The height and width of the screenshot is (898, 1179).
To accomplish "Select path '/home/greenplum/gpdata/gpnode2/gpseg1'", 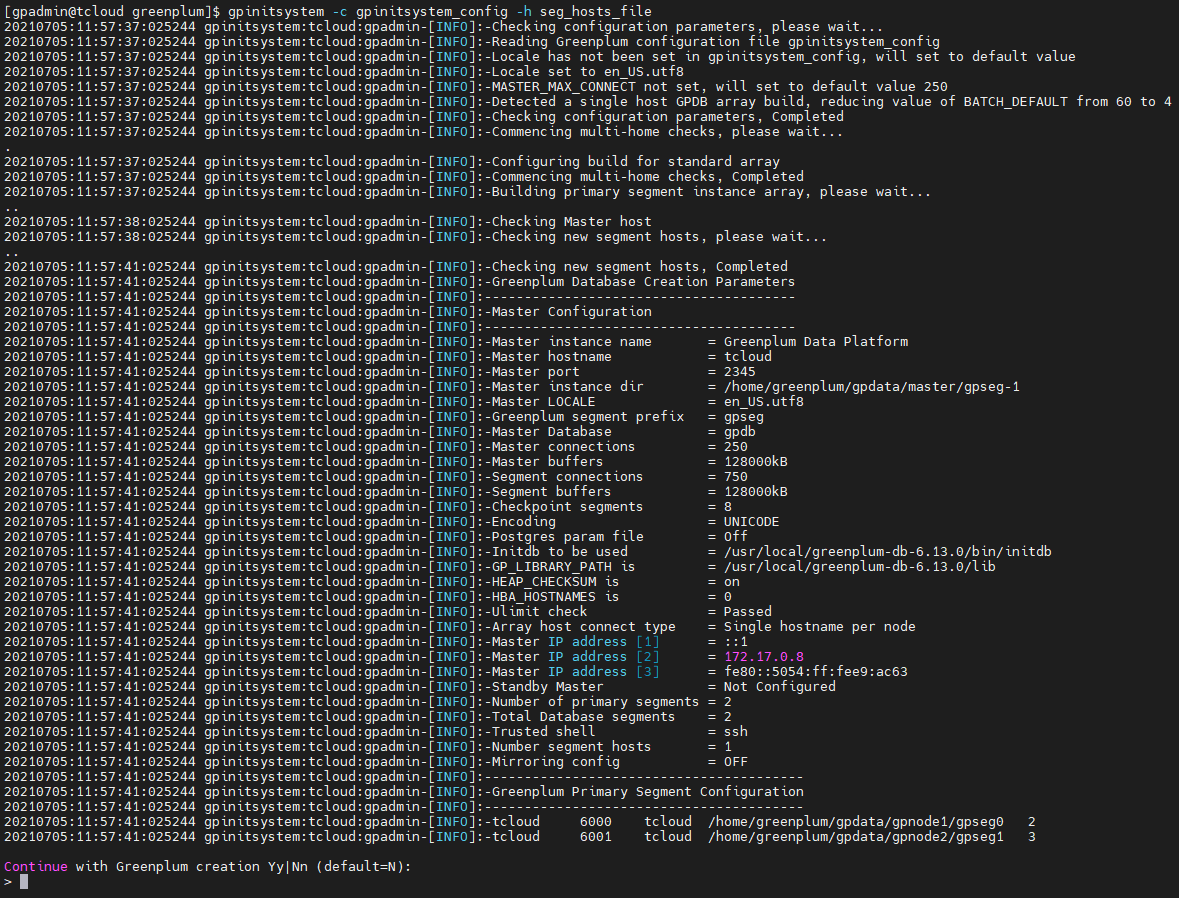I will coord(856,837).
